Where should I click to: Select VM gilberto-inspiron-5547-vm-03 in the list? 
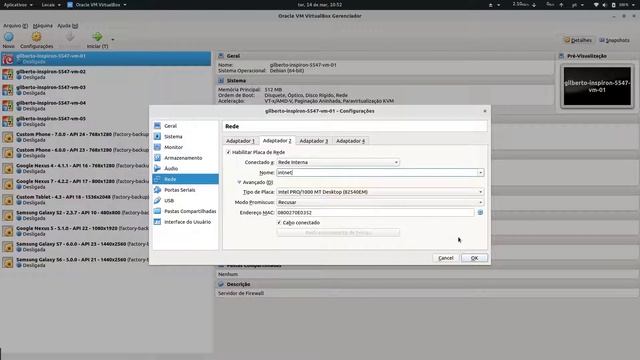(106, 90)
